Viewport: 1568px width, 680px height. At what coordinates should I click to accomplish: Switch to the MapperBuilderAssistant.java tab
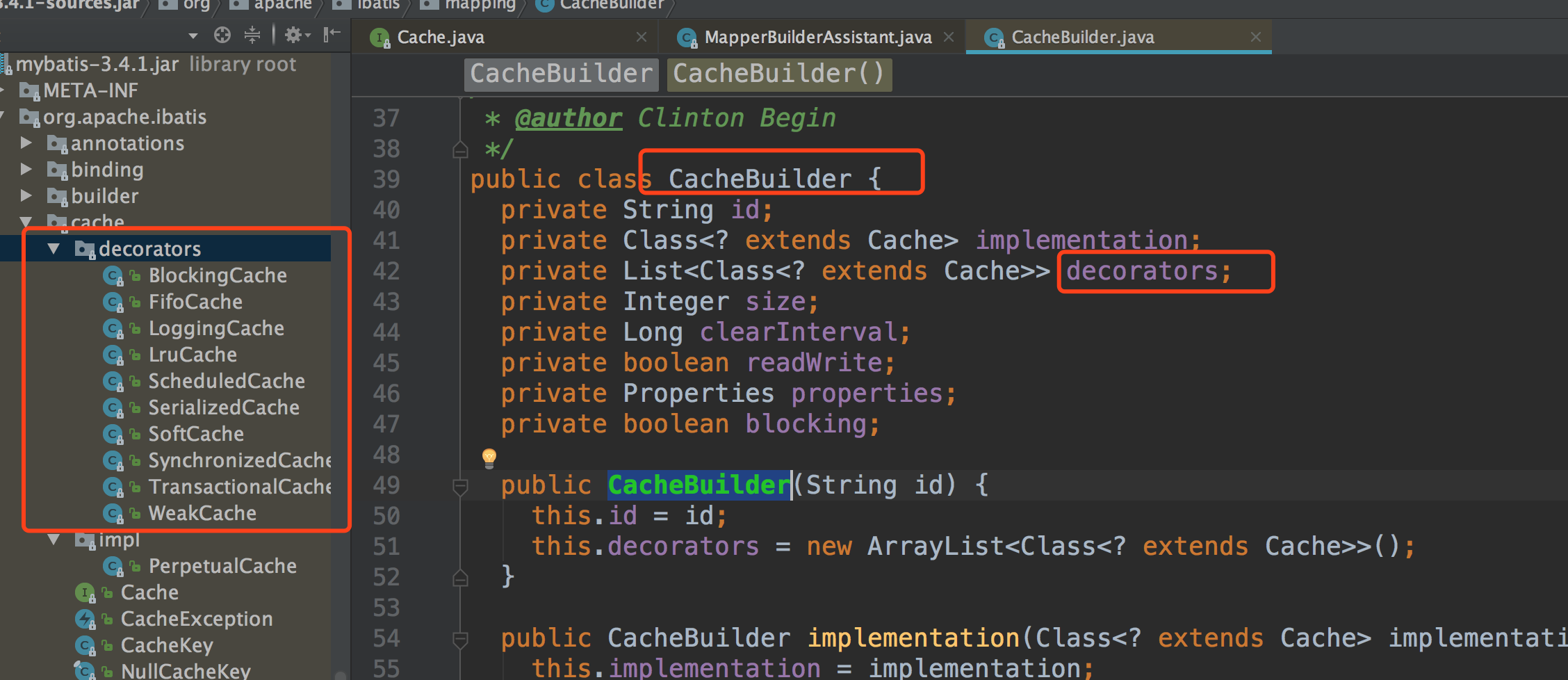click(812, 37)
